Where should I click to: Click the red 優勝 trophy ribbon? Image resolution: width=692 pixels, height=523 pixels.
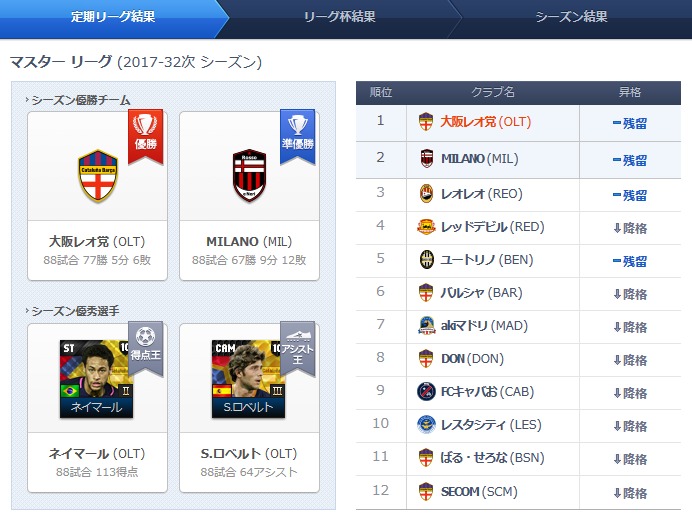click(x=146, y=137)
